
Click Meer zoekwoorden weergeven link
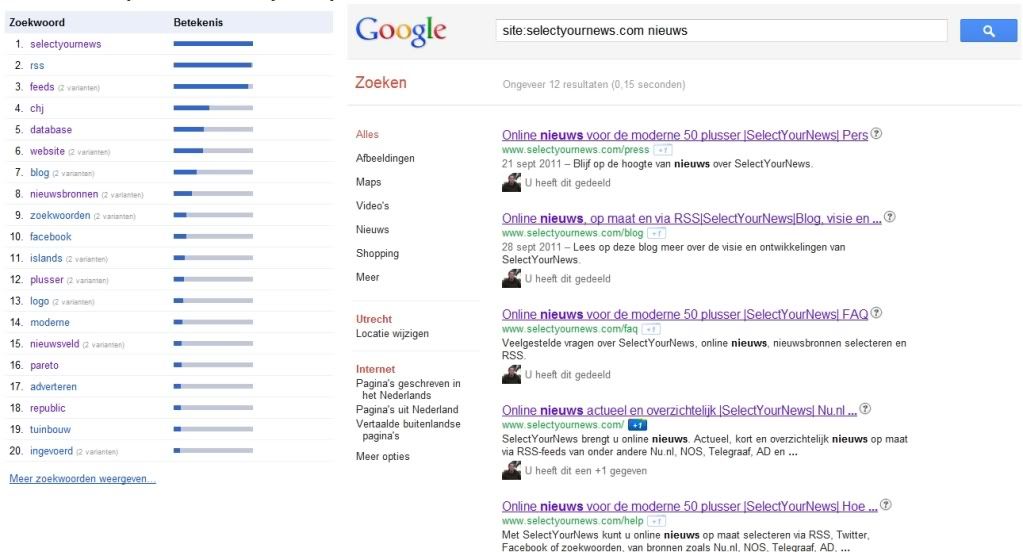[82, 479]
